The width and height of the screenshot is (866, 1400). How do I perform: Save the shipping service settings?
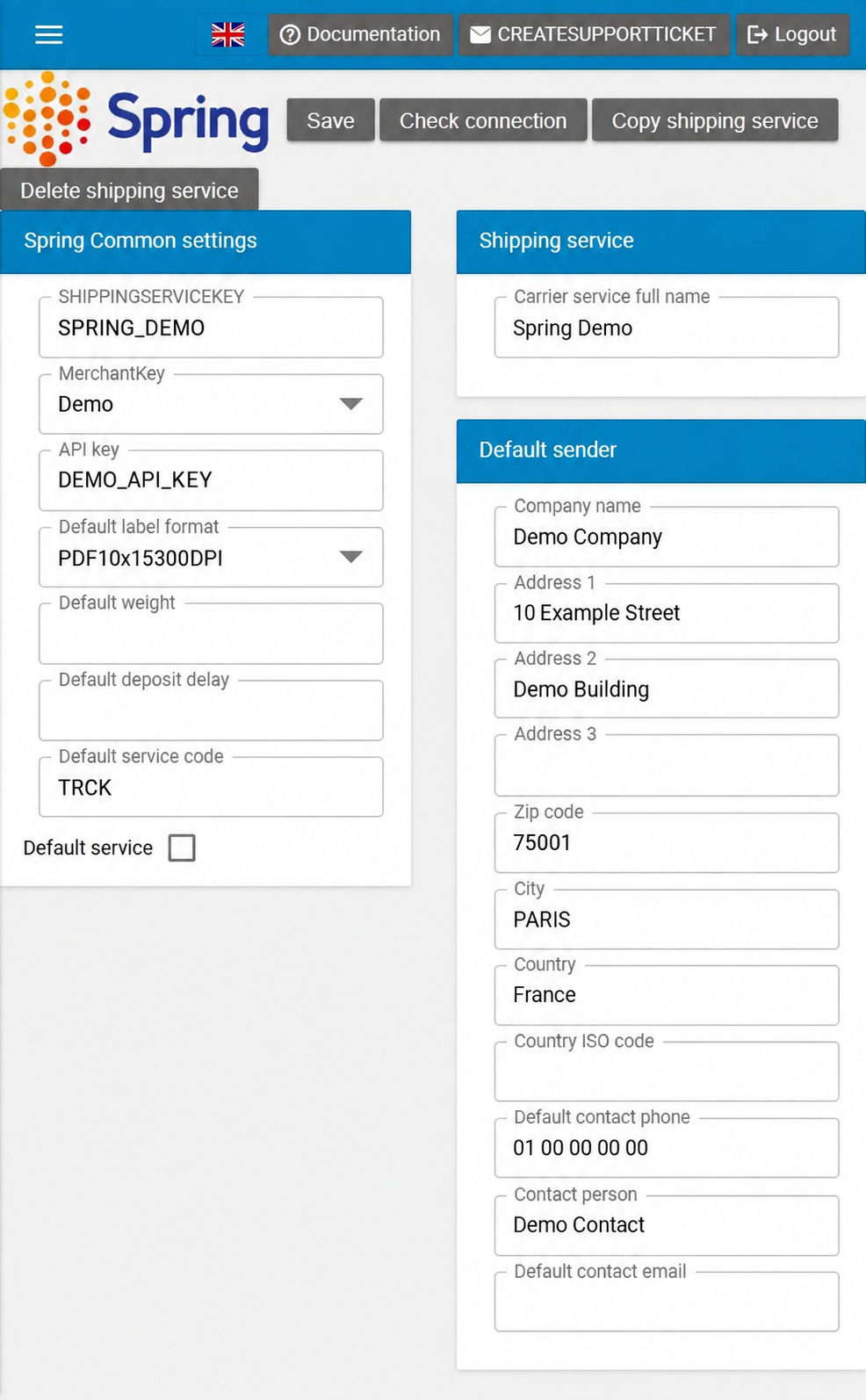click(330, 120)
